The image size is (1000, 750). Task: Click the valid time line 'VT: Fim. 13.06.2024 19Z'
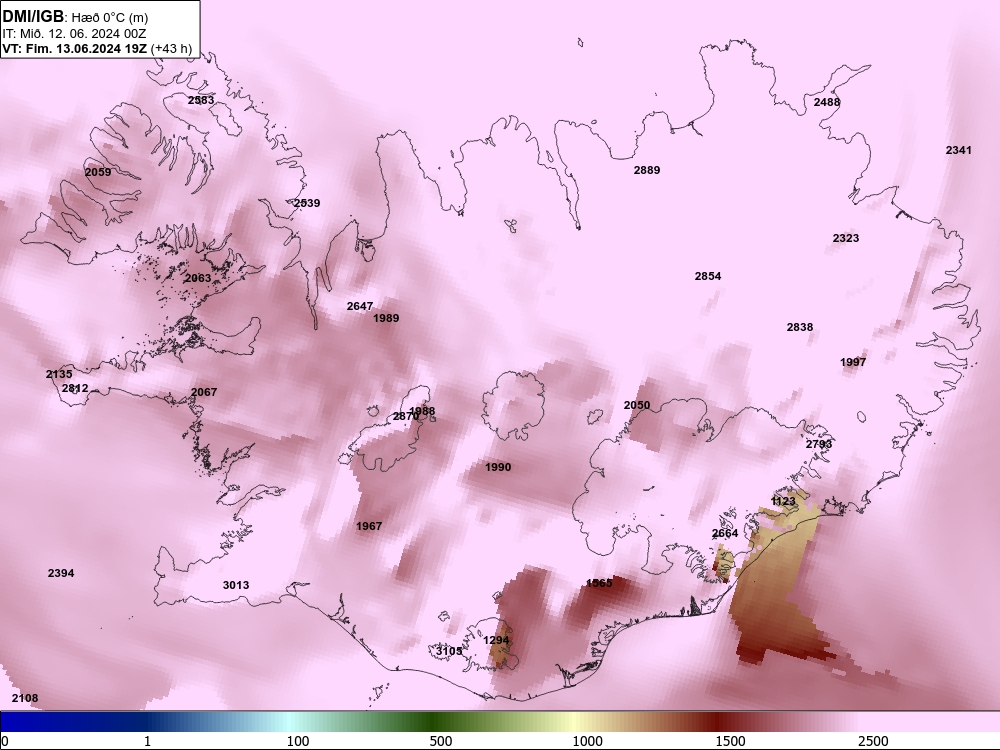pos(75,48)
